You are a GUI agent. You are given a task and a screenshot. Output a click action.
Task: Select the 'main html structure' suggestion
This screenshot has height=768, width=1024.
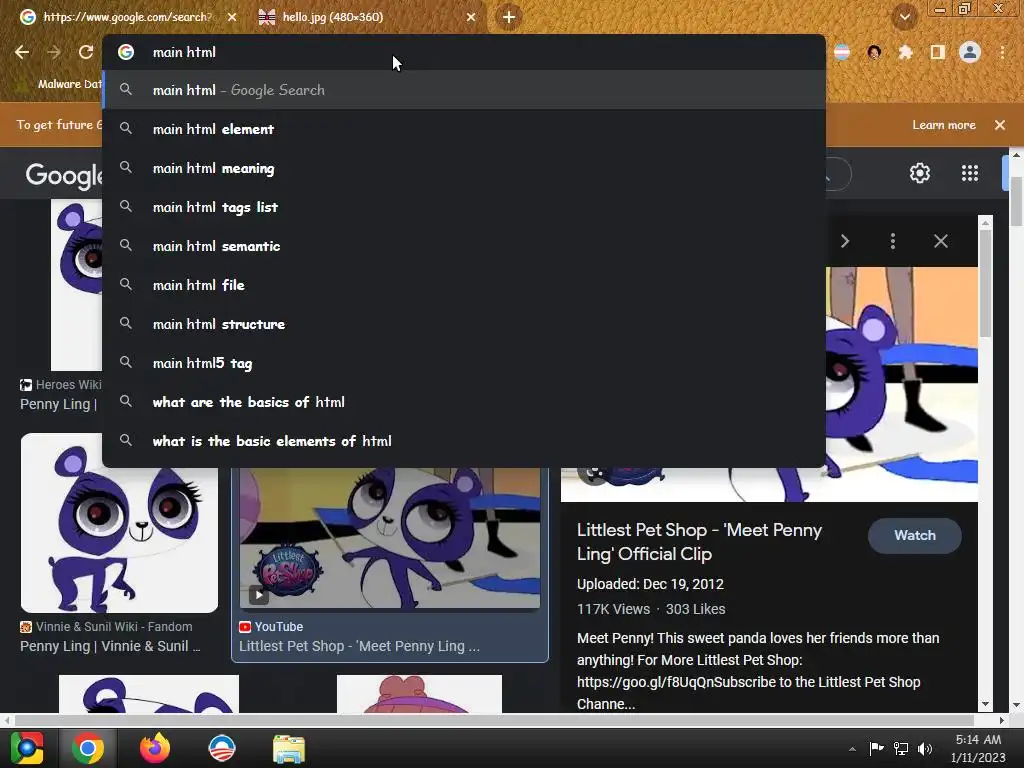(464, 324)
